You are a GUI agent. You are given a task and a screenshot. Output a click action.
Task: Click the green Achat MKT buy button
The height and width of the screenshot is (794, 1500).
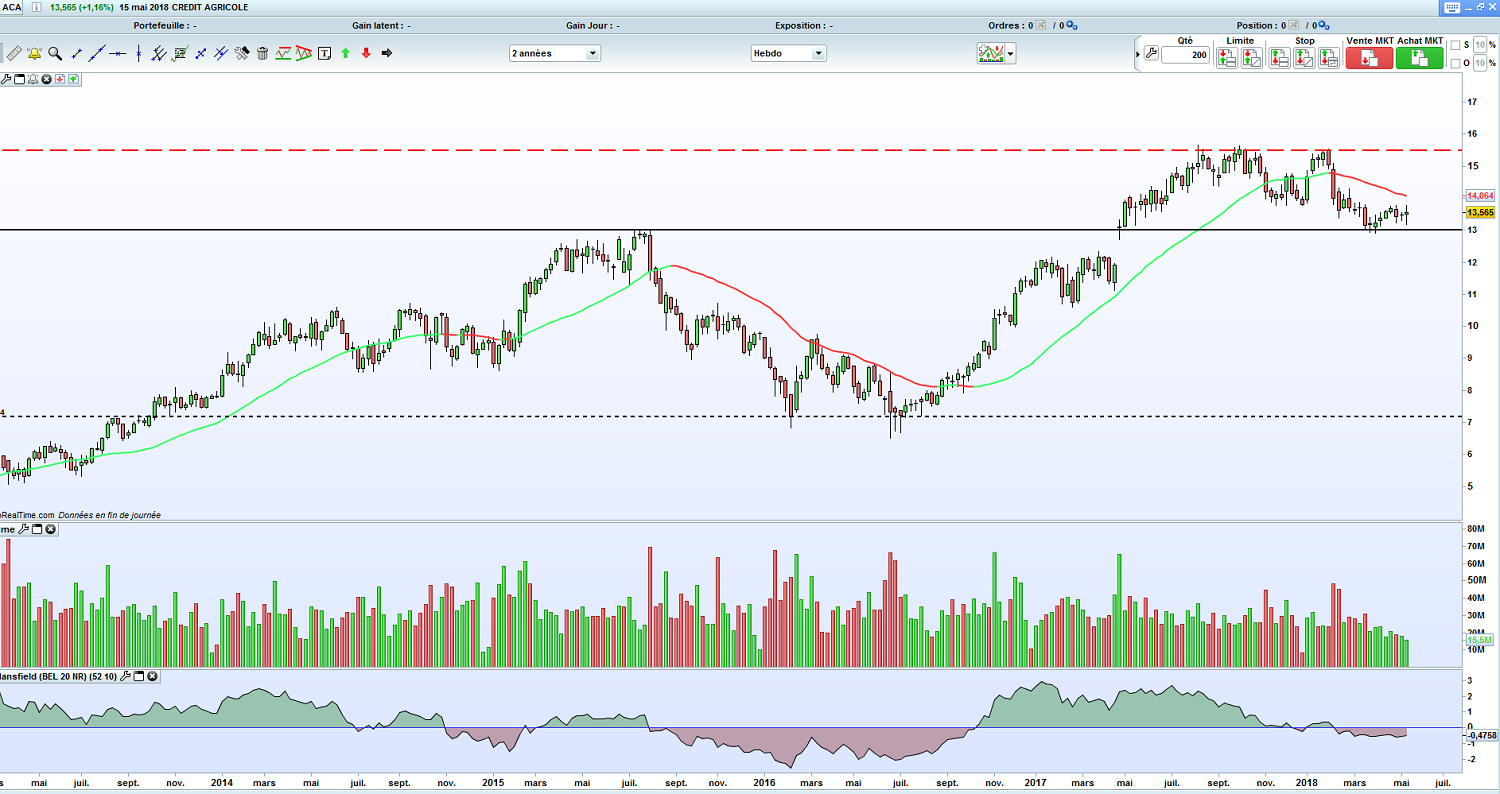(1420, 58)
